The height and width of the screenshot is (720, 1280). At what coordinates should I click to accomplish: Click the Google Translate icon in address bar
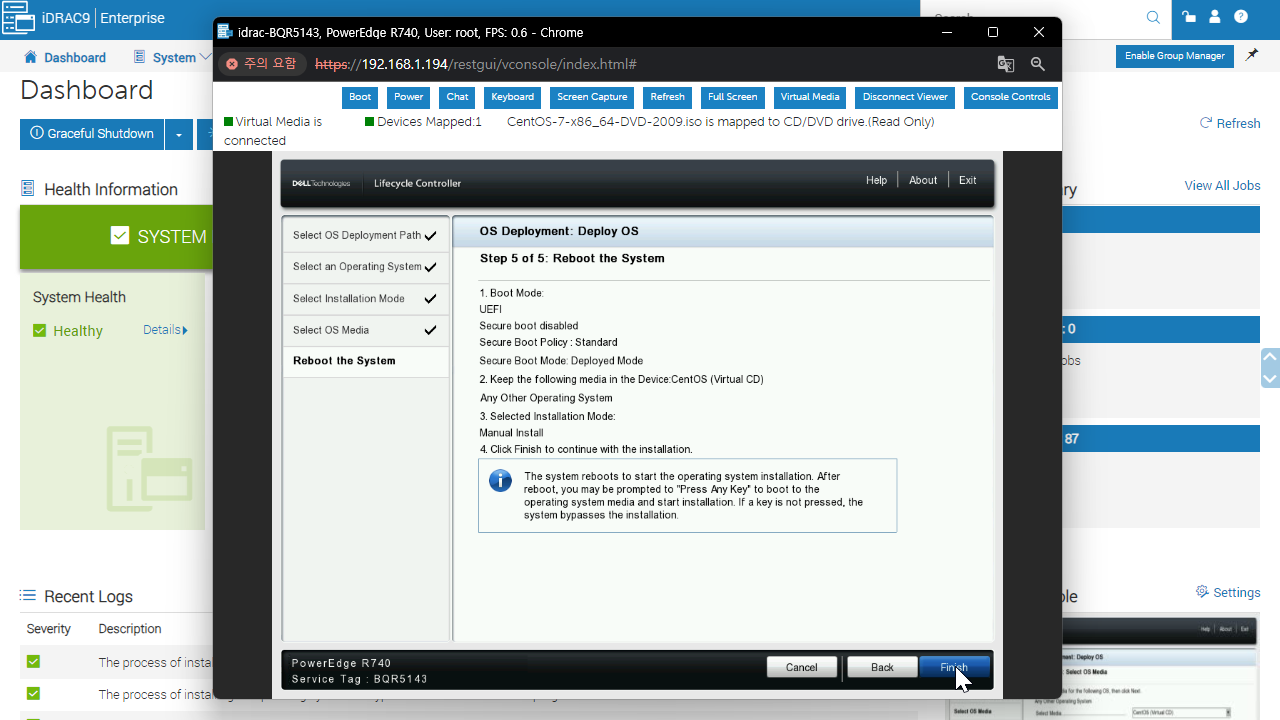(1006, 64)
